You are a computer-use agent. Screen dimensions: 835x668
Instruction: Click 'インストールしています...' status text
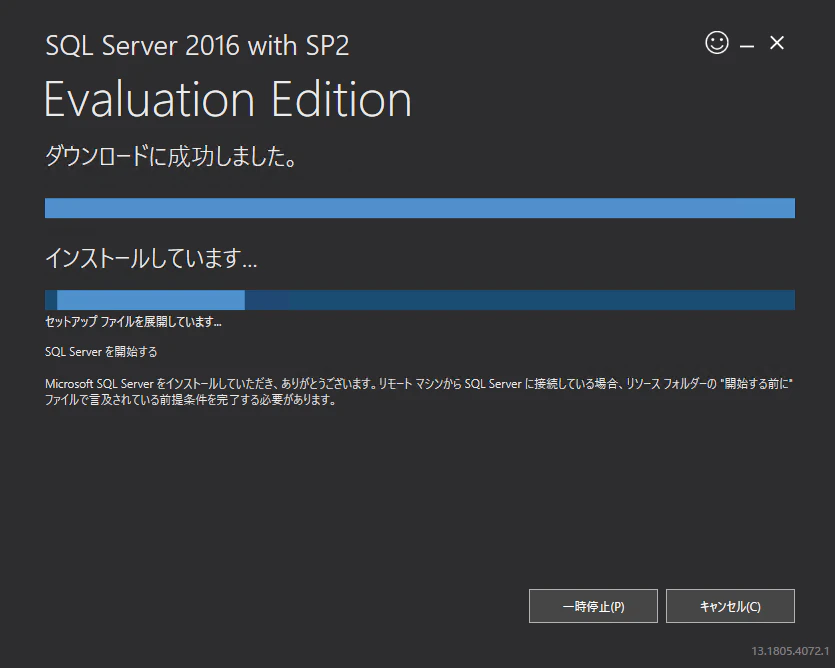151,258
